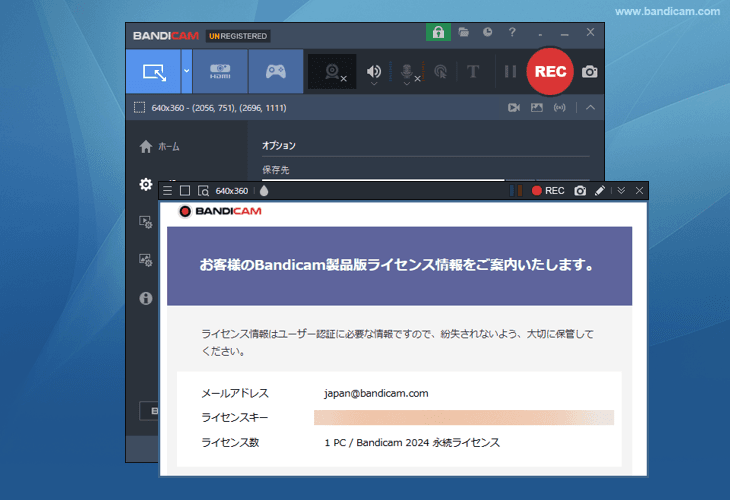This screenshot has height=500, width=730.
Task: Open the video settings sidebar item
Action: [146, 222]
